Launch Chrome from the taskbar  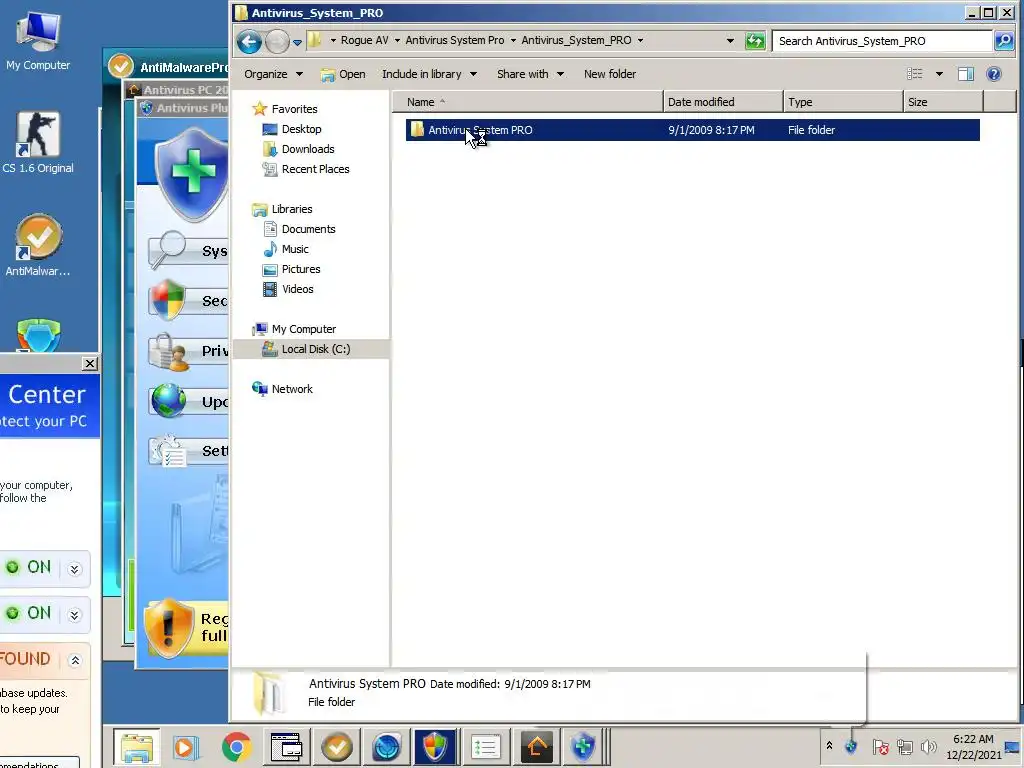[236, 747]
